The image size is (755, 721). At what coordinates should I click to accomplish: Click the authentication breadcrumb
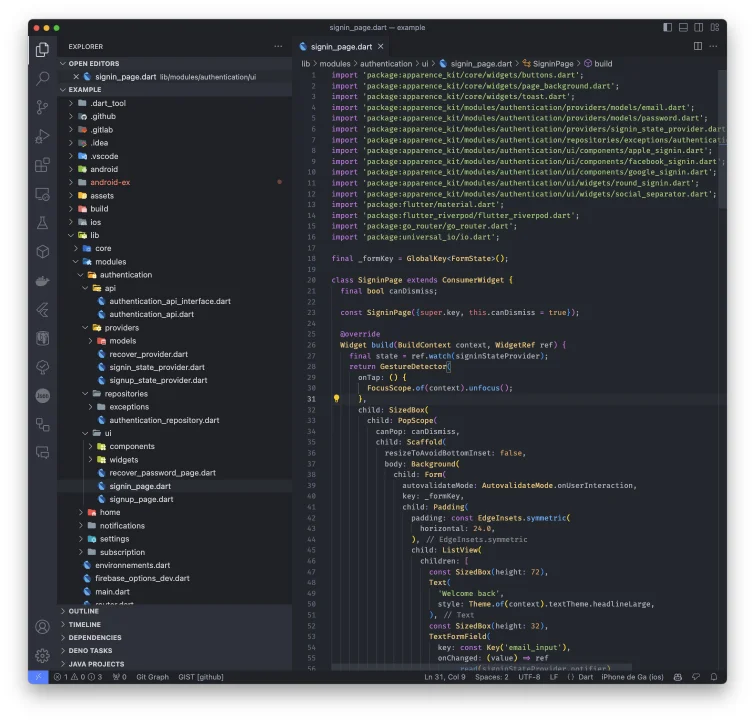[386, 64]
